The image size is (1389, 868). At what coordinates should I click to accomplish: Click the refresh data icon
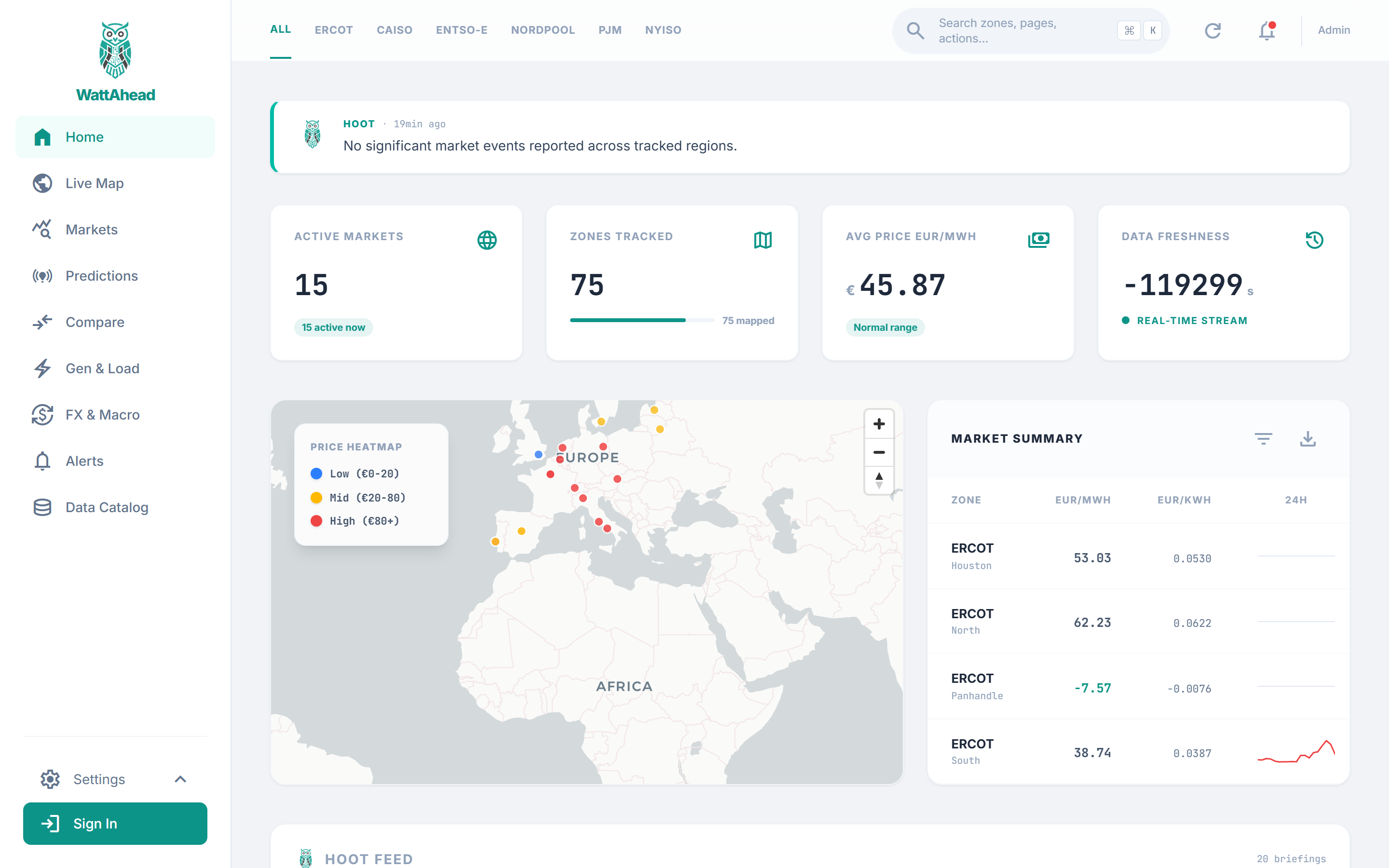(1213, 30)
